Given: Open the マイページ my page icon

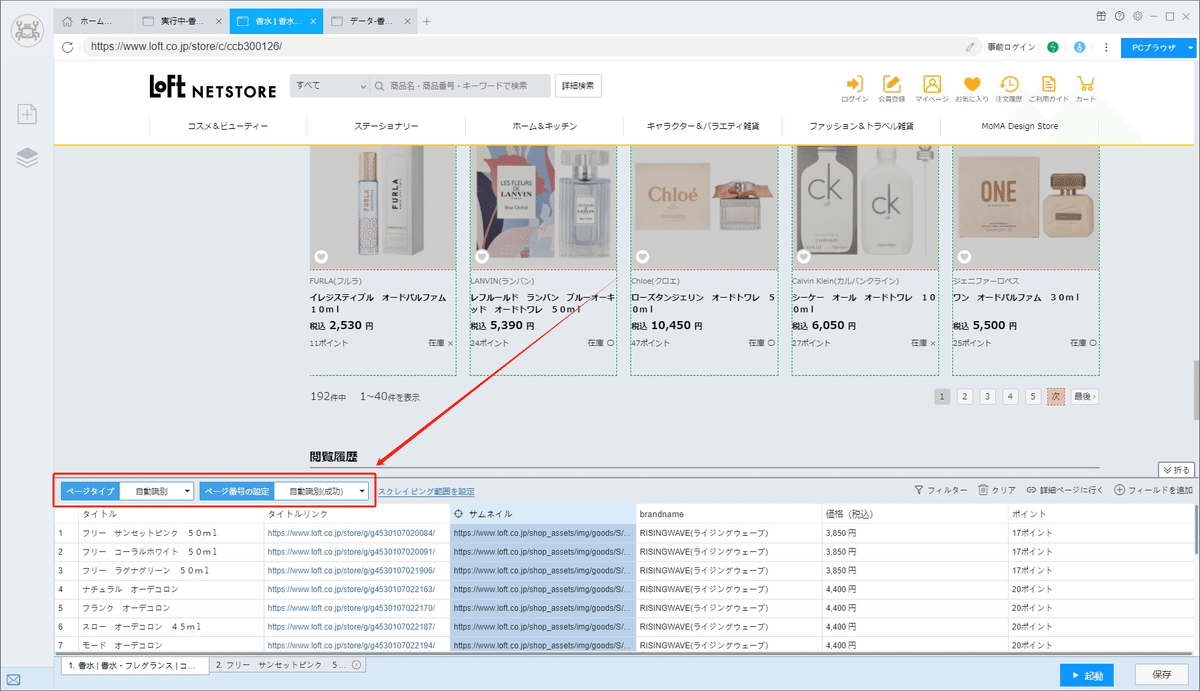Looking at the screenshot, I should (932, 88).
